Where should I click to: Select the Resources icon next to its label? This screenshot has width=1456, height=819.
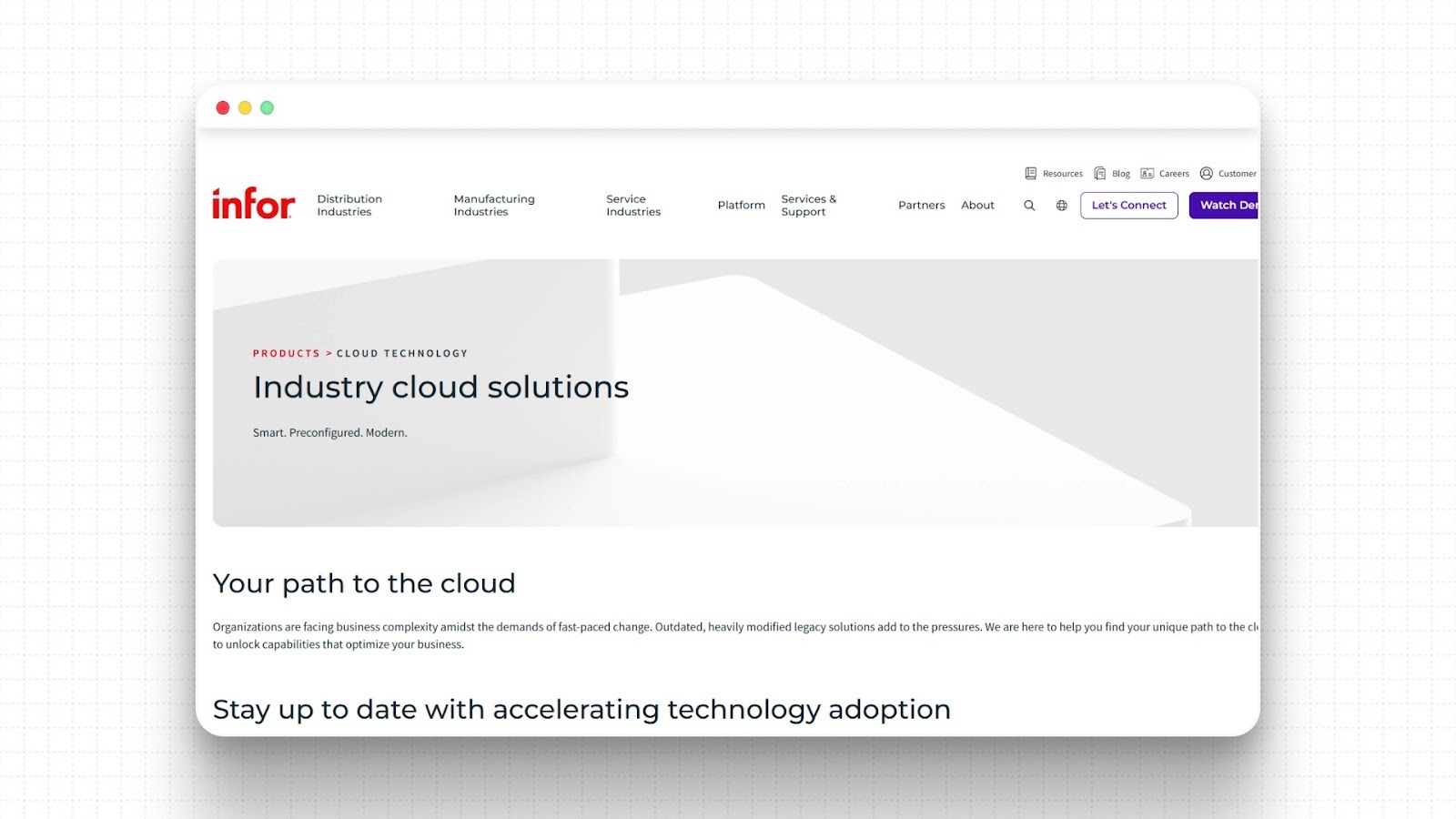tap(1030, 173)
